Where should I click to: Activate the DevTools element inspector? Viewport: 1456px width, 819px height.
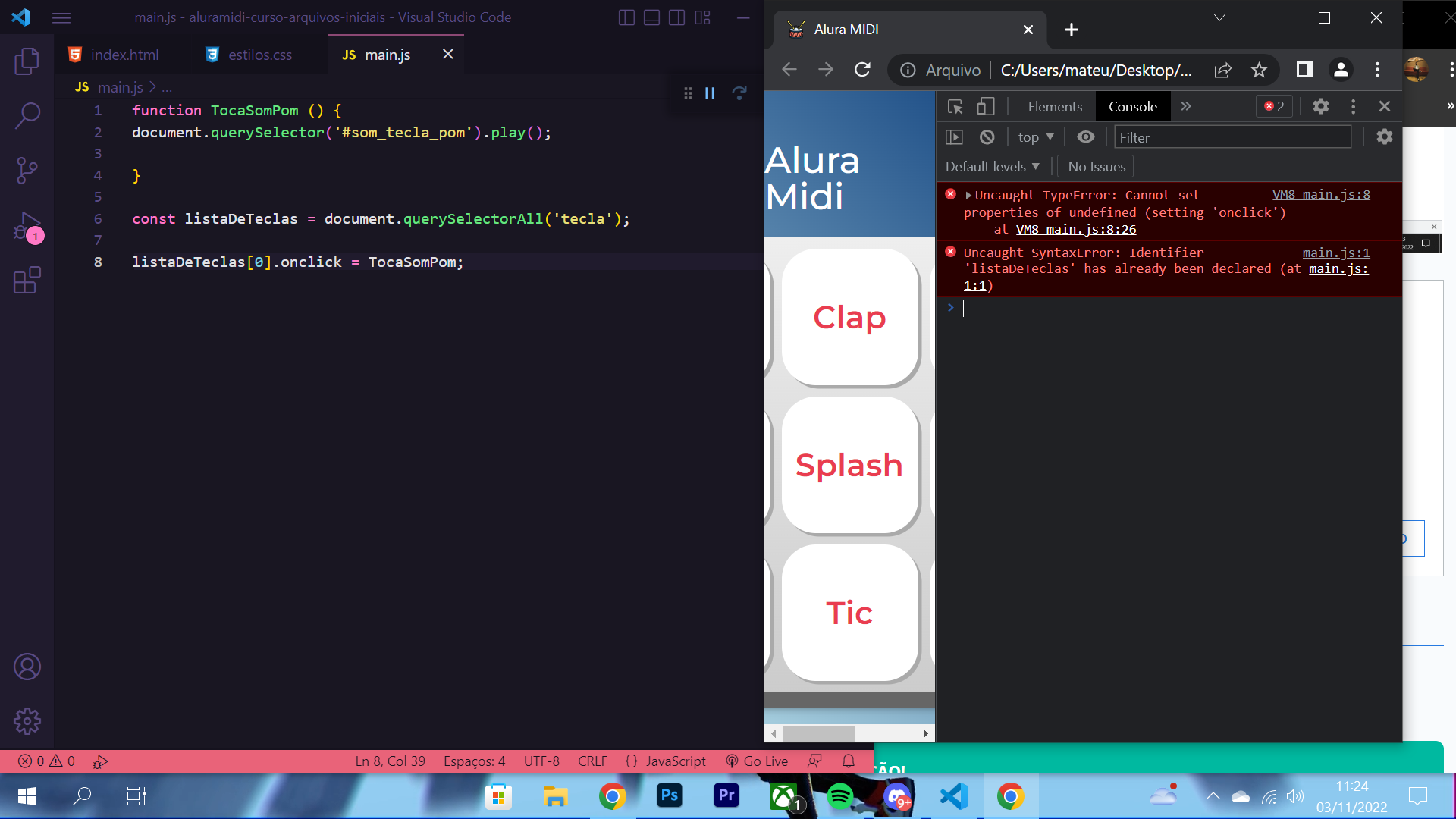[955, 107]
